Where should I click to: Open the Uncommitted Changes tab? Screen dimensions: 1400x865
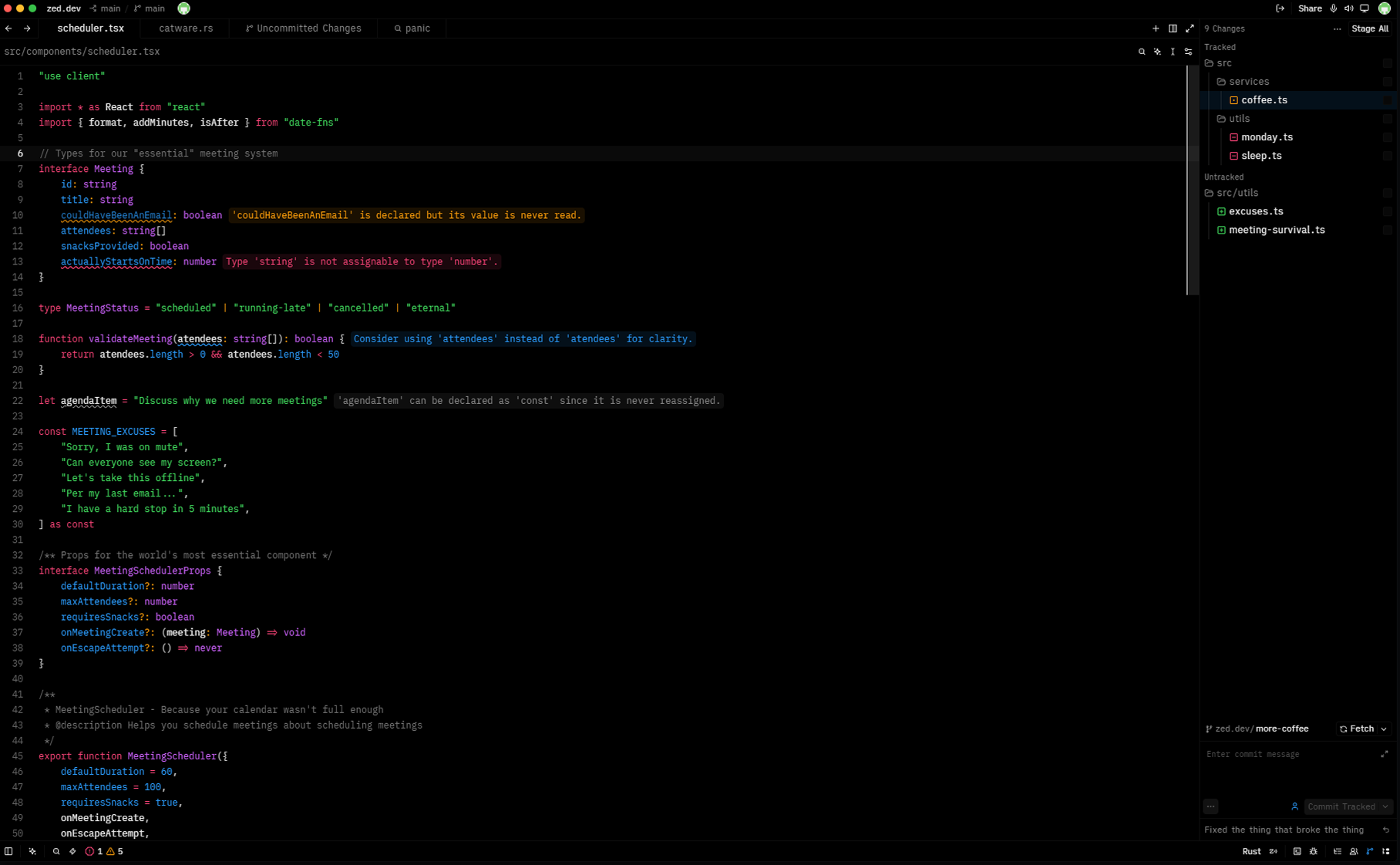pyautogui.click(x=303, y=29)
